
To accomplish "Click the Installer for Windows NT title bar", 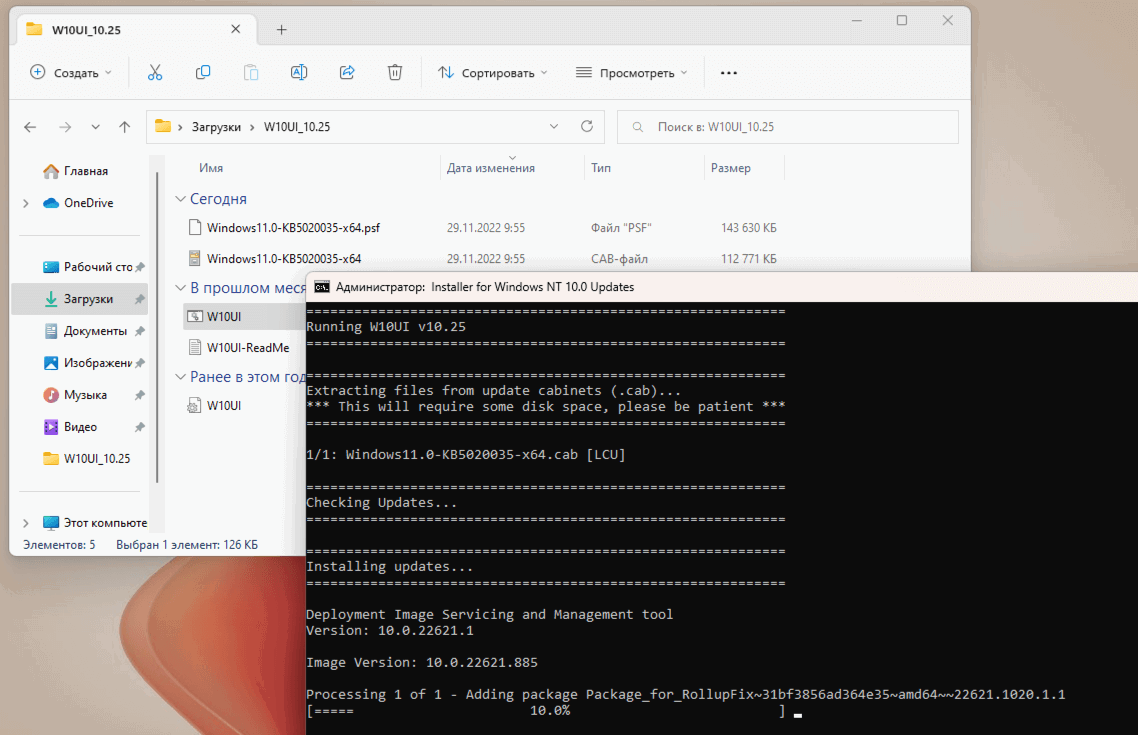I will point(722,287).
